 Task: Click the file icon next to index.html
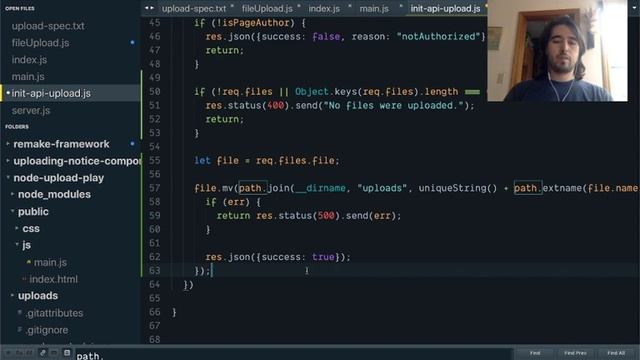coord(24,279)
